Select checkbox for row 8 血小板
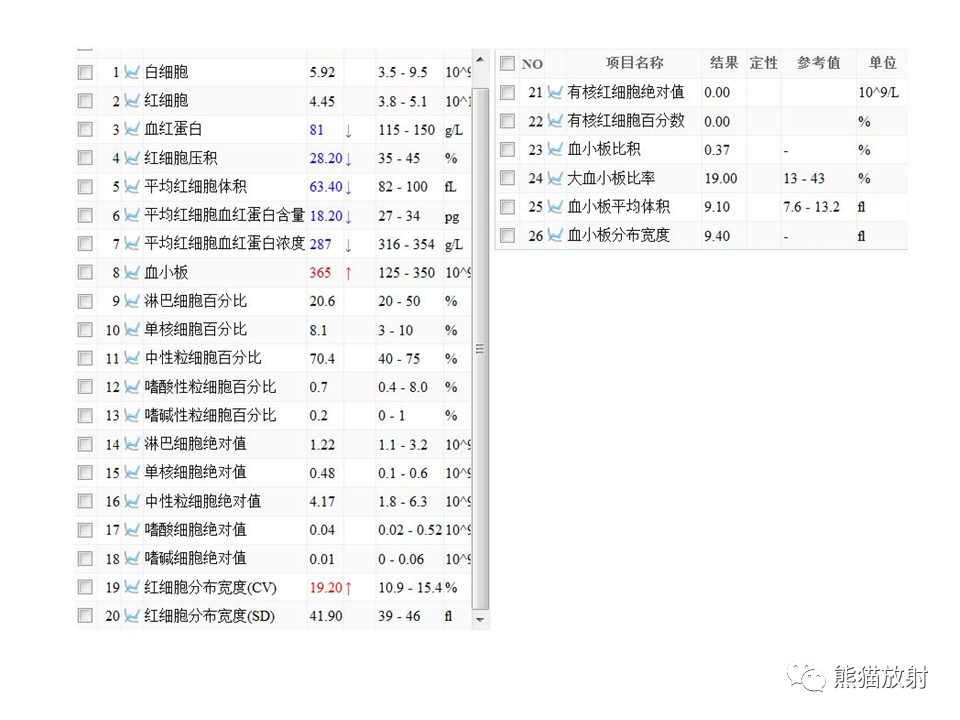 85,272
